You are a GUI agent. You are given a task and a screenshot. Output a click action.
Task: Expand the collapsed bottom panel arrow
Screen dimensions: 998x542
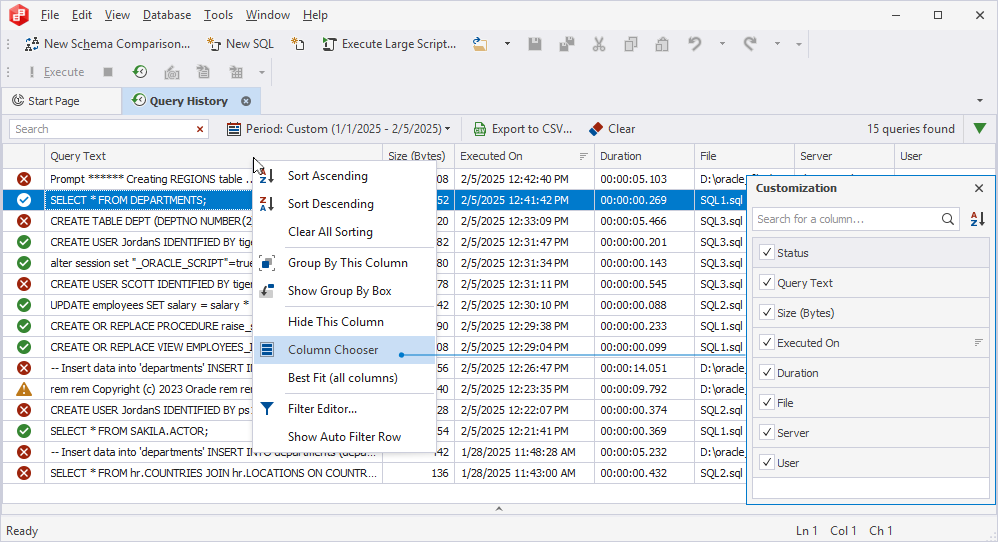499,508
